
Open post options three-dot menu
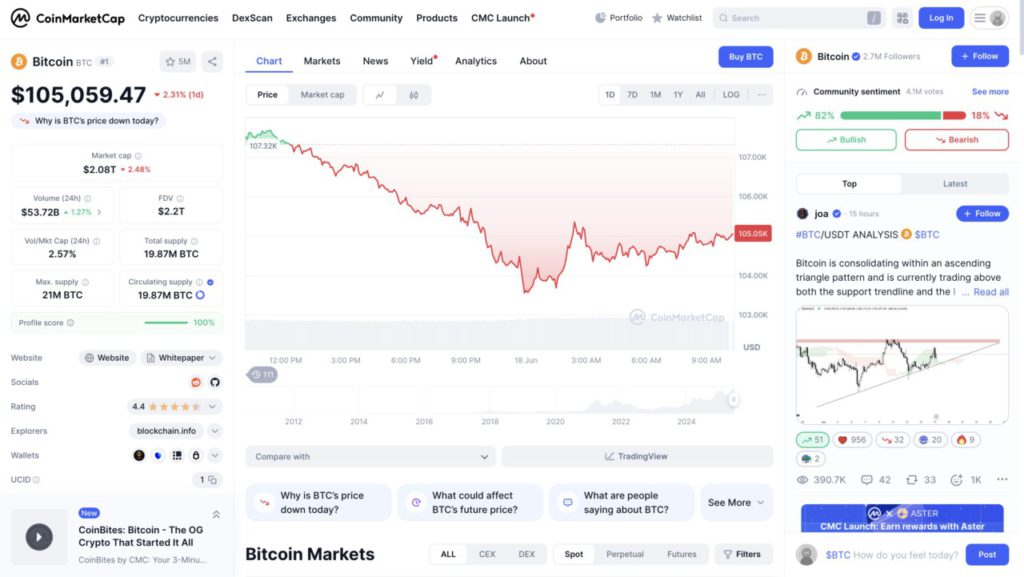pos(1002,480)
